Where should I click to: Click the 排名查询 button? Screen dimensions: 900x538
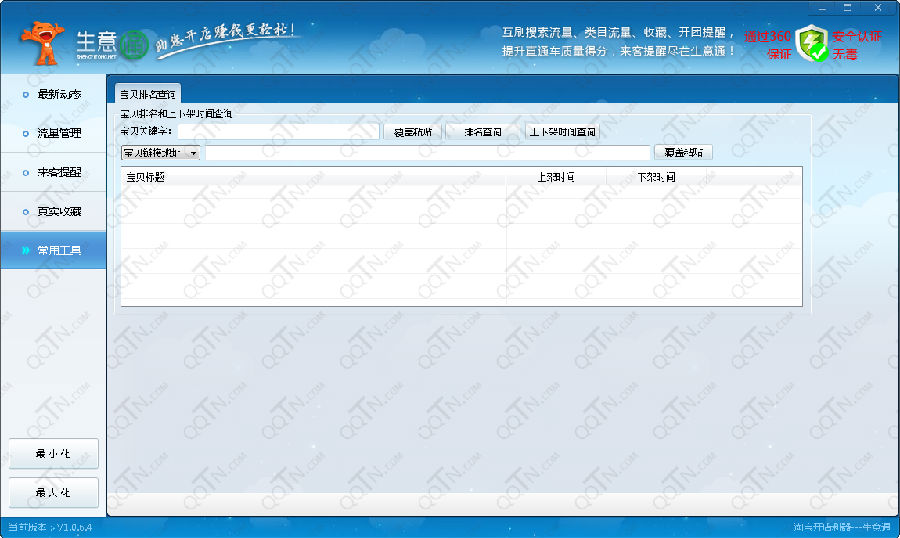pos(482,131)
